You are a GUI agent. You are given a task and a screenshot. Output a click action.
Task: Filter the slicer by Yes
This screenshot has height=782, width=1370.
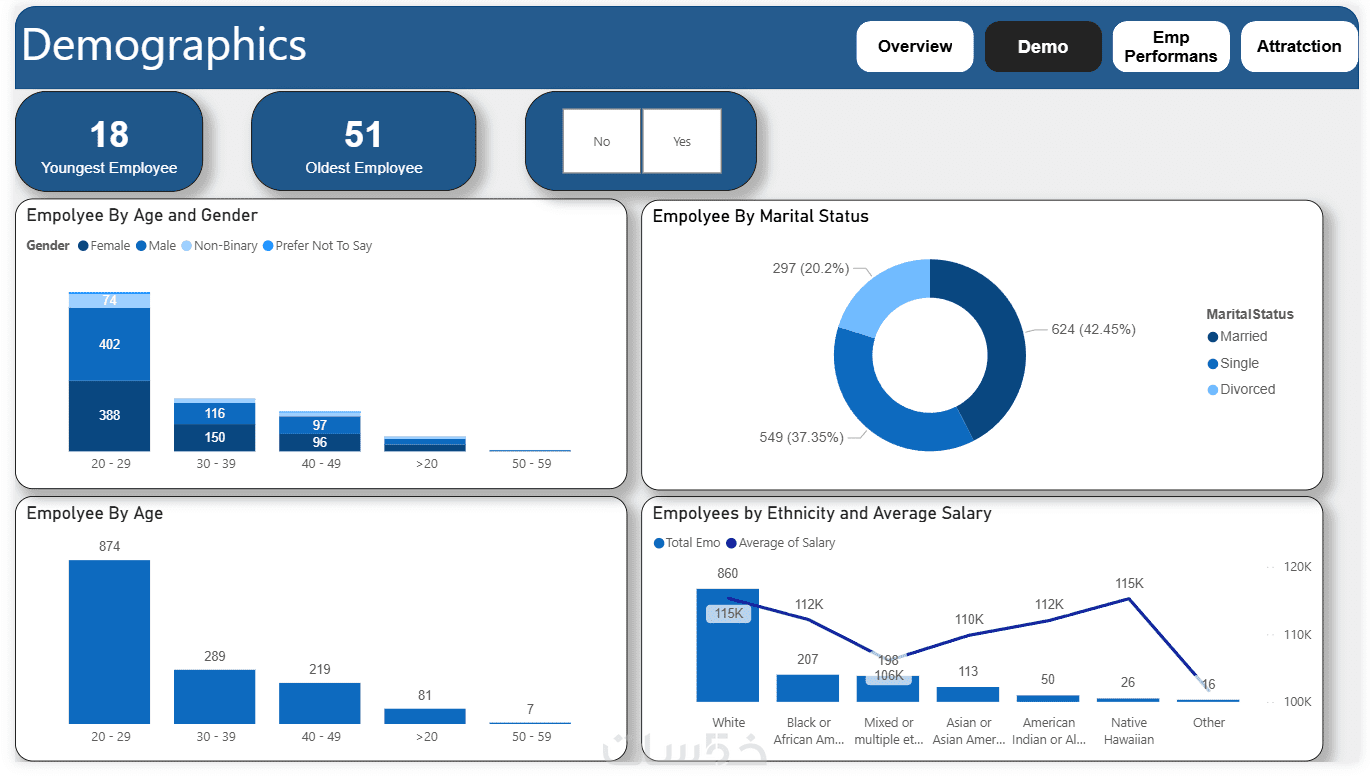pos(682,141)
